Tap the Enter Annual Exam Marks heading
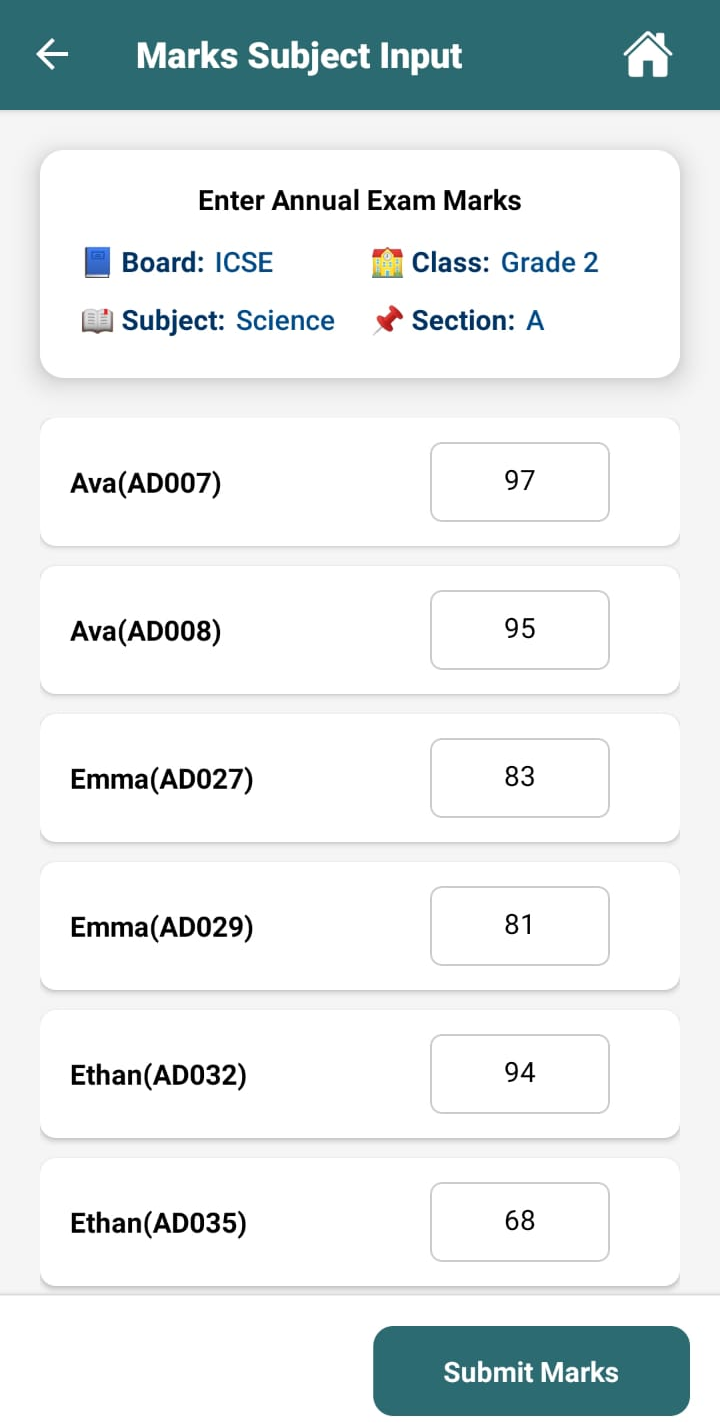This screenshot has height=1424, width=720. click(x=360, y=201)
